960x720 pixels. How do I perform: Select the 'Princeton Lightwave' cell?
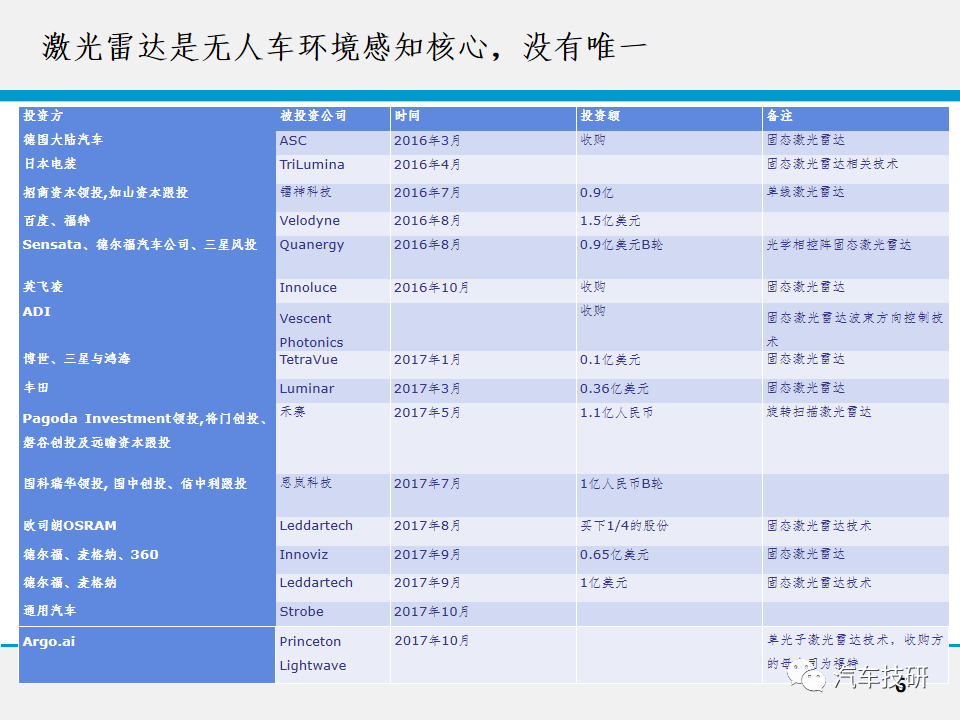click(333, 654)
